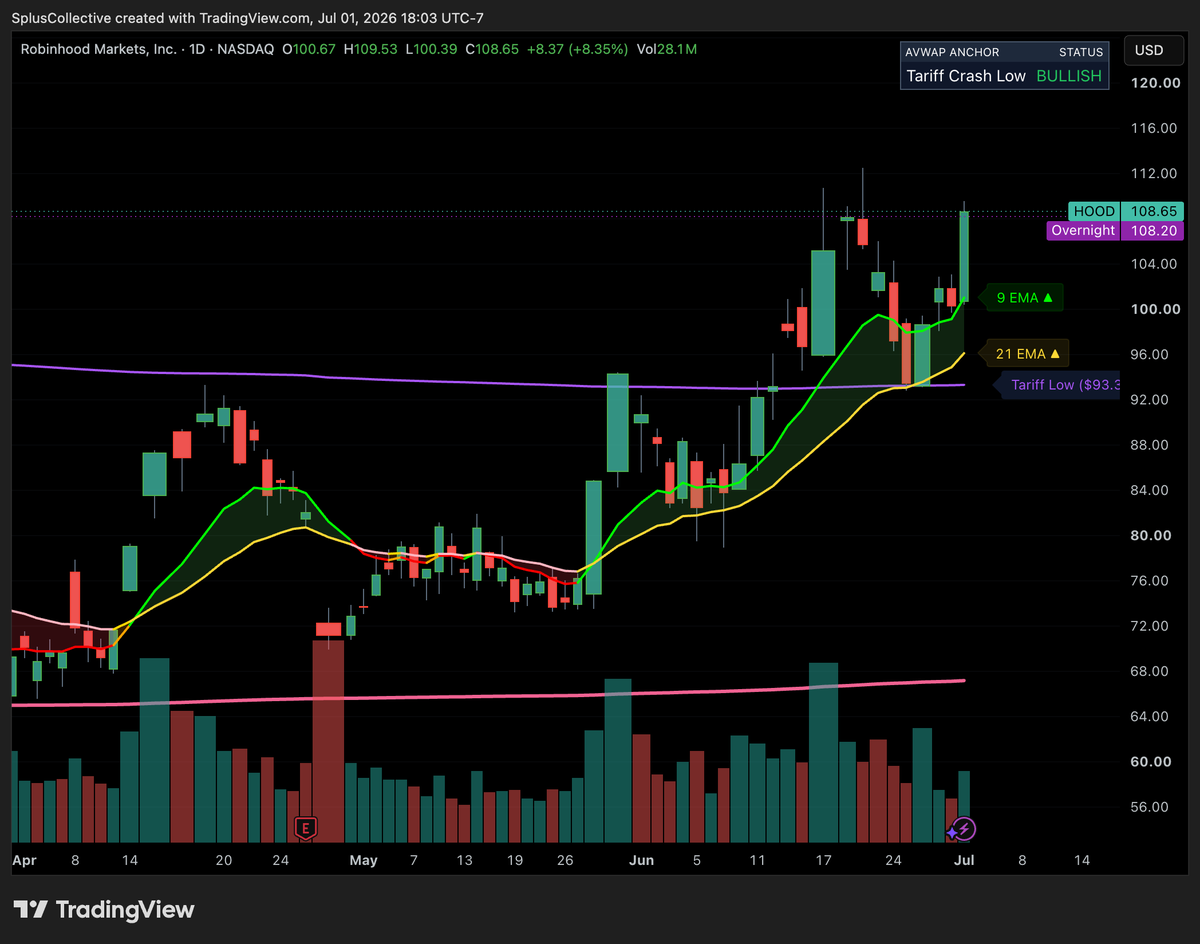Viewport: 1200px width, 944px height.
Task: Click the Jul date axis label
Action: pyautogui.click(x=965, y=860)
